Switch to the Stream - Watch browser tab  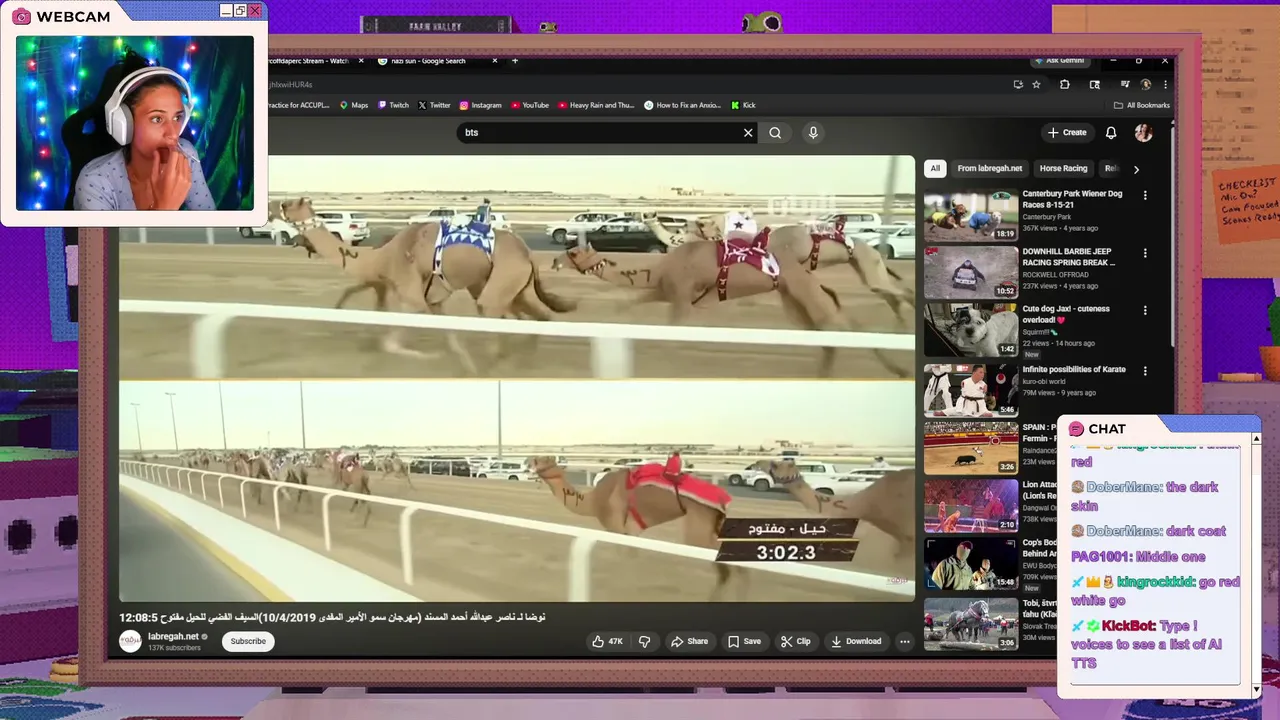click(x=308, y=61)
